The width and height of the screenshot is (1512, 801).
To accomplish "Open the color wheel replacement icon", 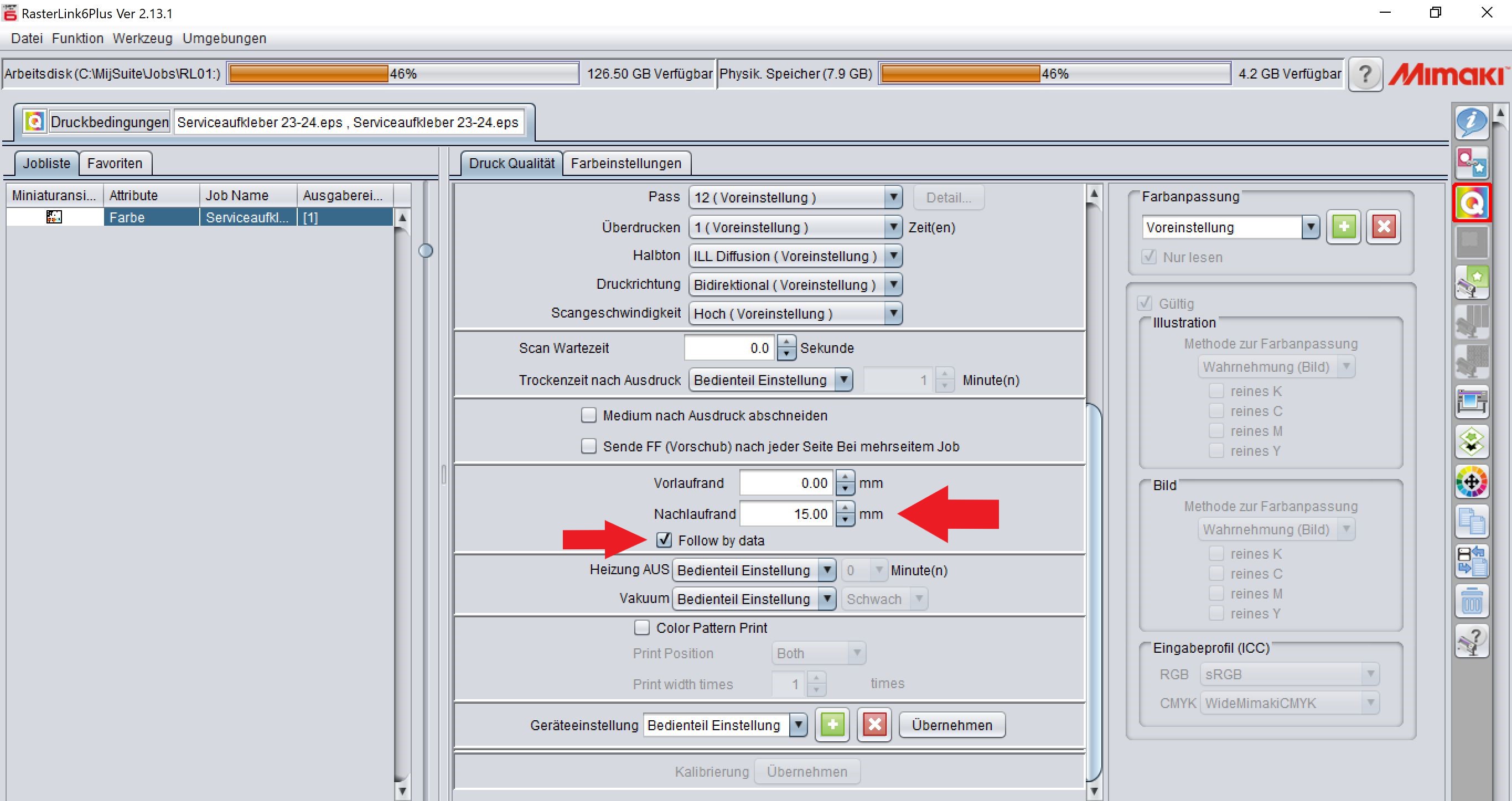I will click(x=1472, y=482).
